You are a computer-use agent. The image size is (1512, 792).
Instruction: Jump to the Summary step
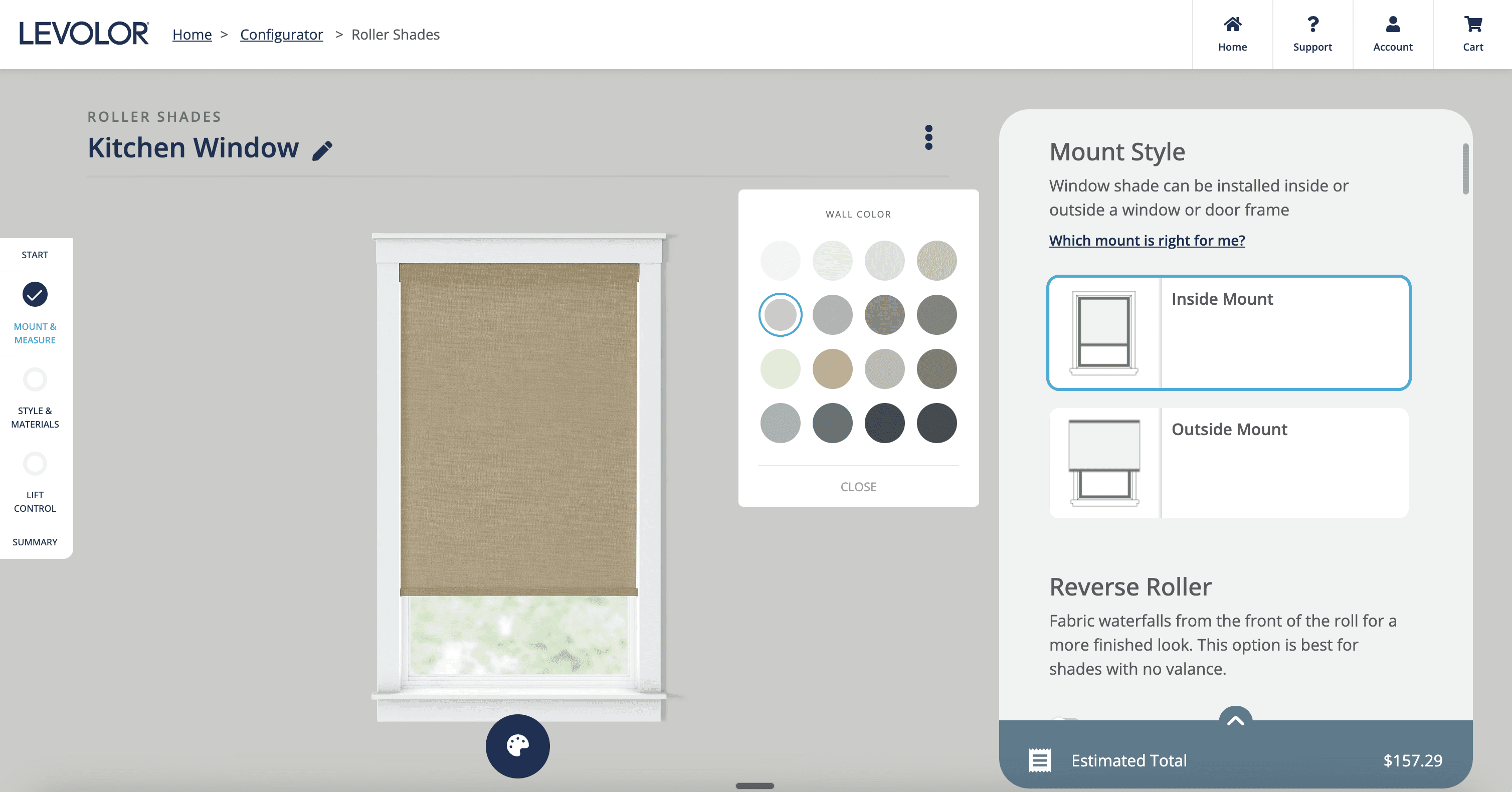pos(35,542)
